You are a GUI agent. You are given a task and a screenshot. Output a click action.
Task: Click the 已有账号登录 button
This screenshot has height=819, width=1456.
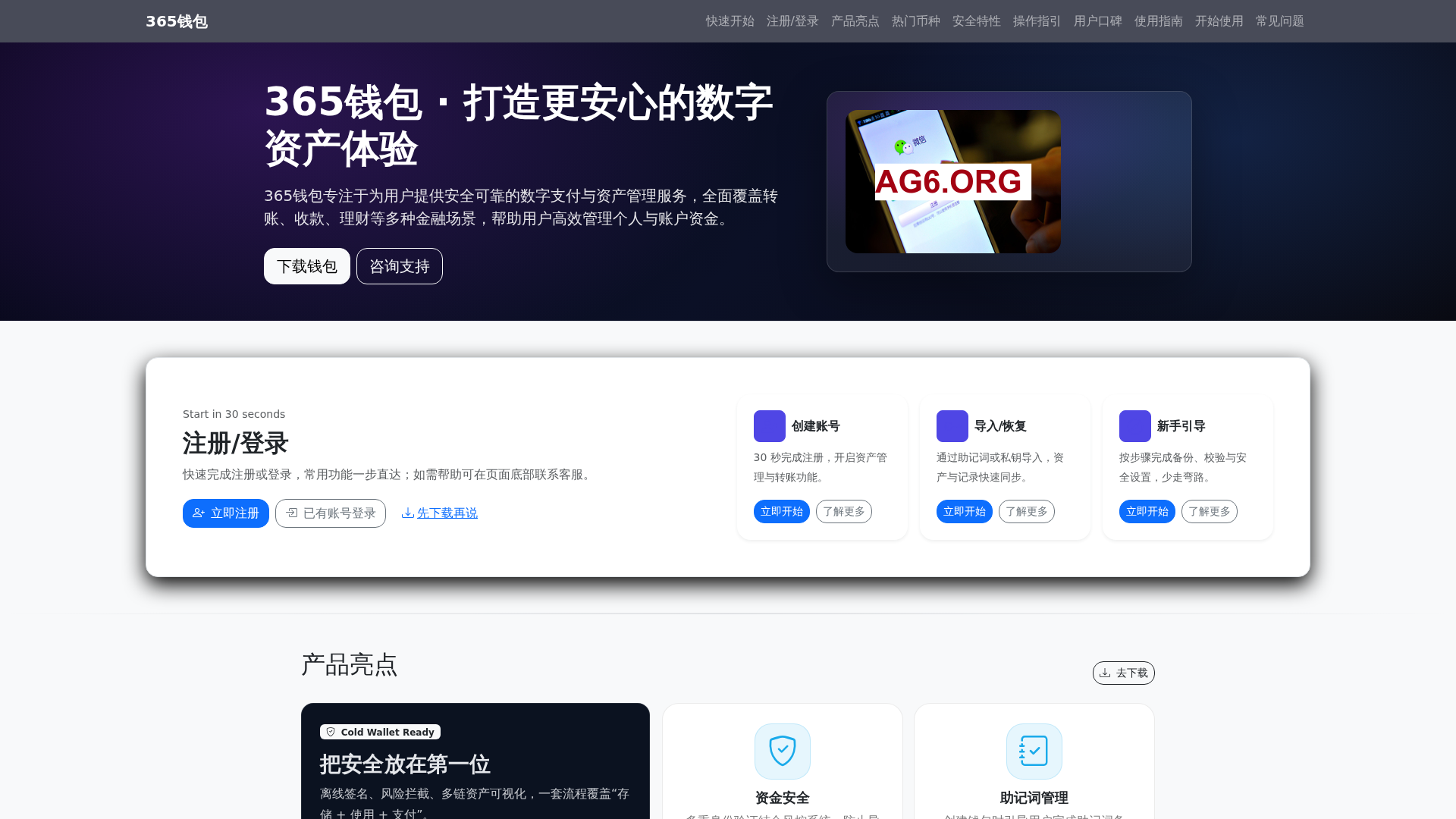(x=331, y=513)
